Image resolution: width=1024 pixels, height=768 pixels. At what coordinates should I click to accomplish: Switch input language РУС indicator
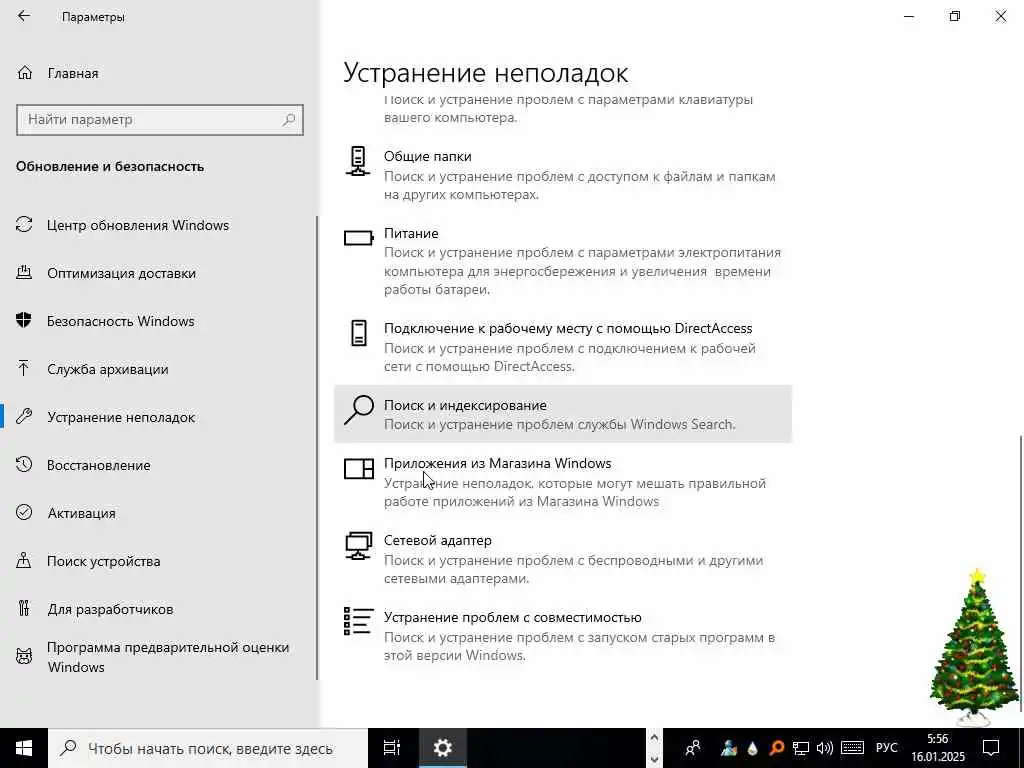886,748
